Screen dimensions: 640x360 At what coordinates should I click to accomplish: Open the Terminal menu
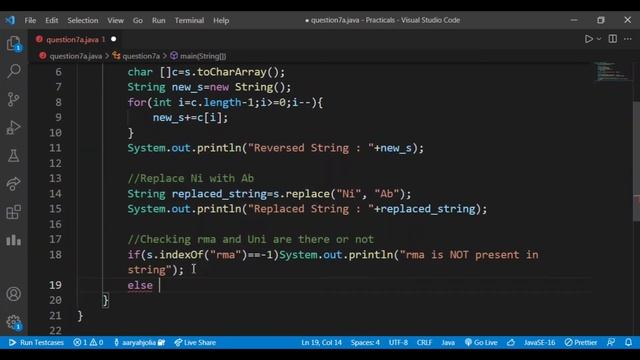tap(189, 20)
